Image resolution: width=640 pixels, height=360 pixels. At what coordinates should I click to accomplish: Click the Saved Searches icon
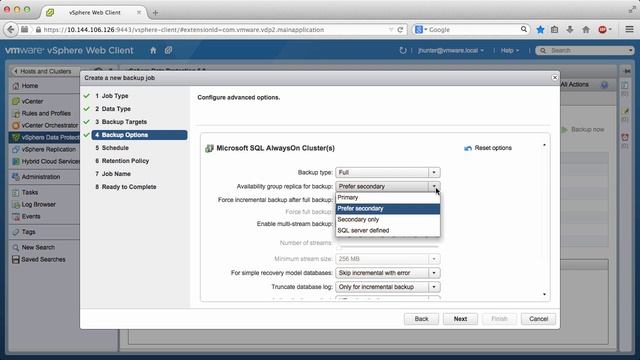click(16, 260)
